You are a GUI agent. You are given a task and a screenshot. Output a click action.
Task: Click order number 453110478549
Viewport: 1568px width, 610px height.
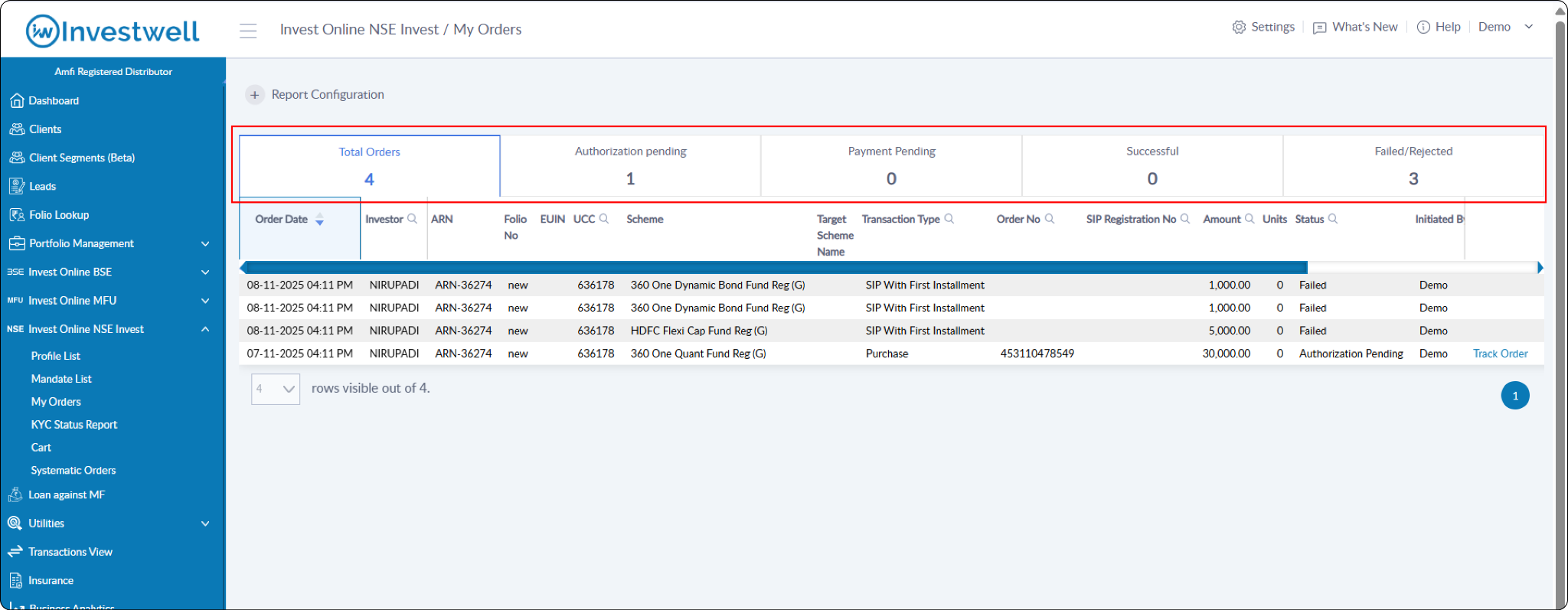point(1037,354)
